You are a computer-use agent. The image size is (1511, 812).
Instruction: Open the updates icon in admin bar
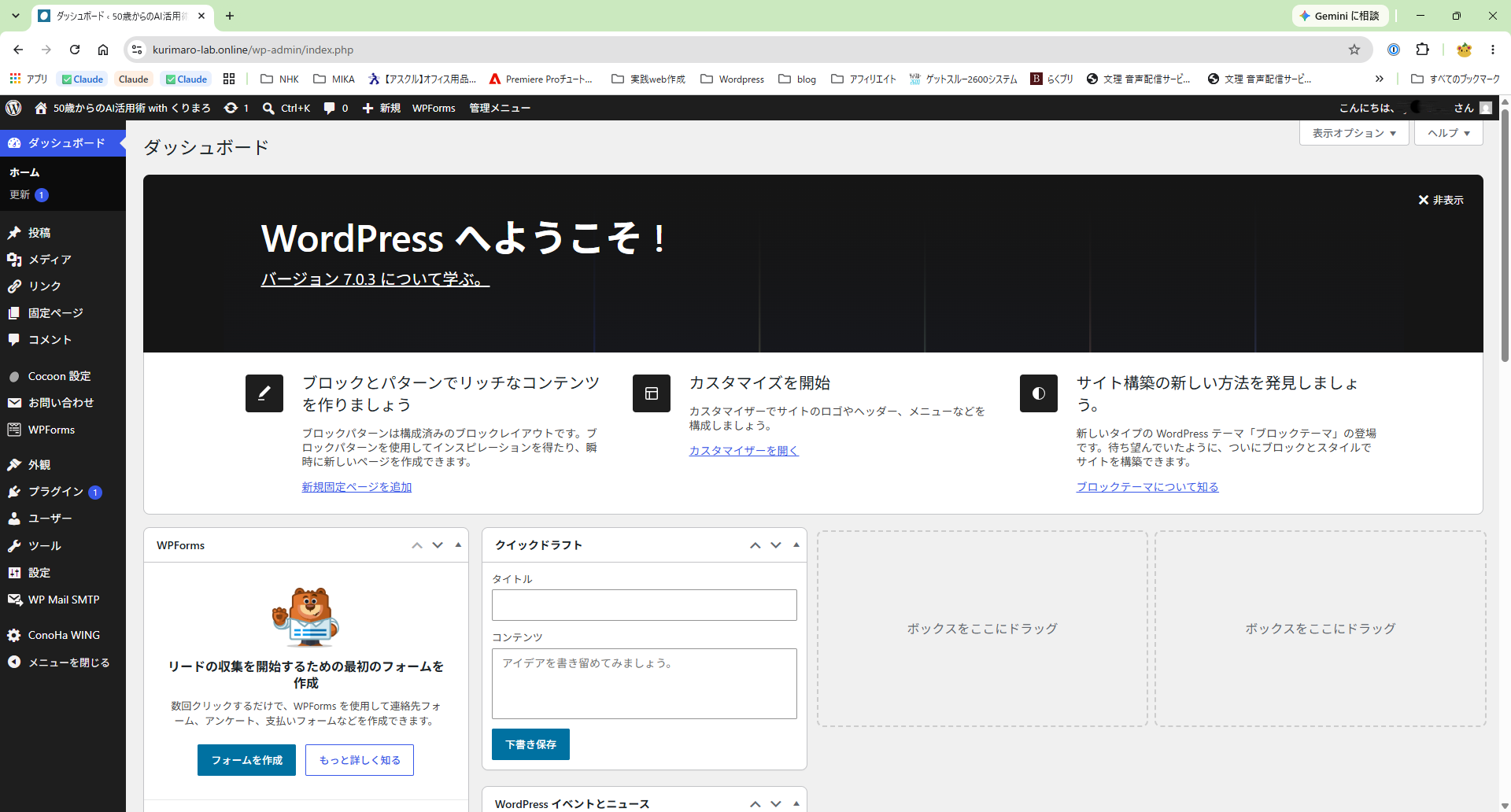tap(231, 108)
